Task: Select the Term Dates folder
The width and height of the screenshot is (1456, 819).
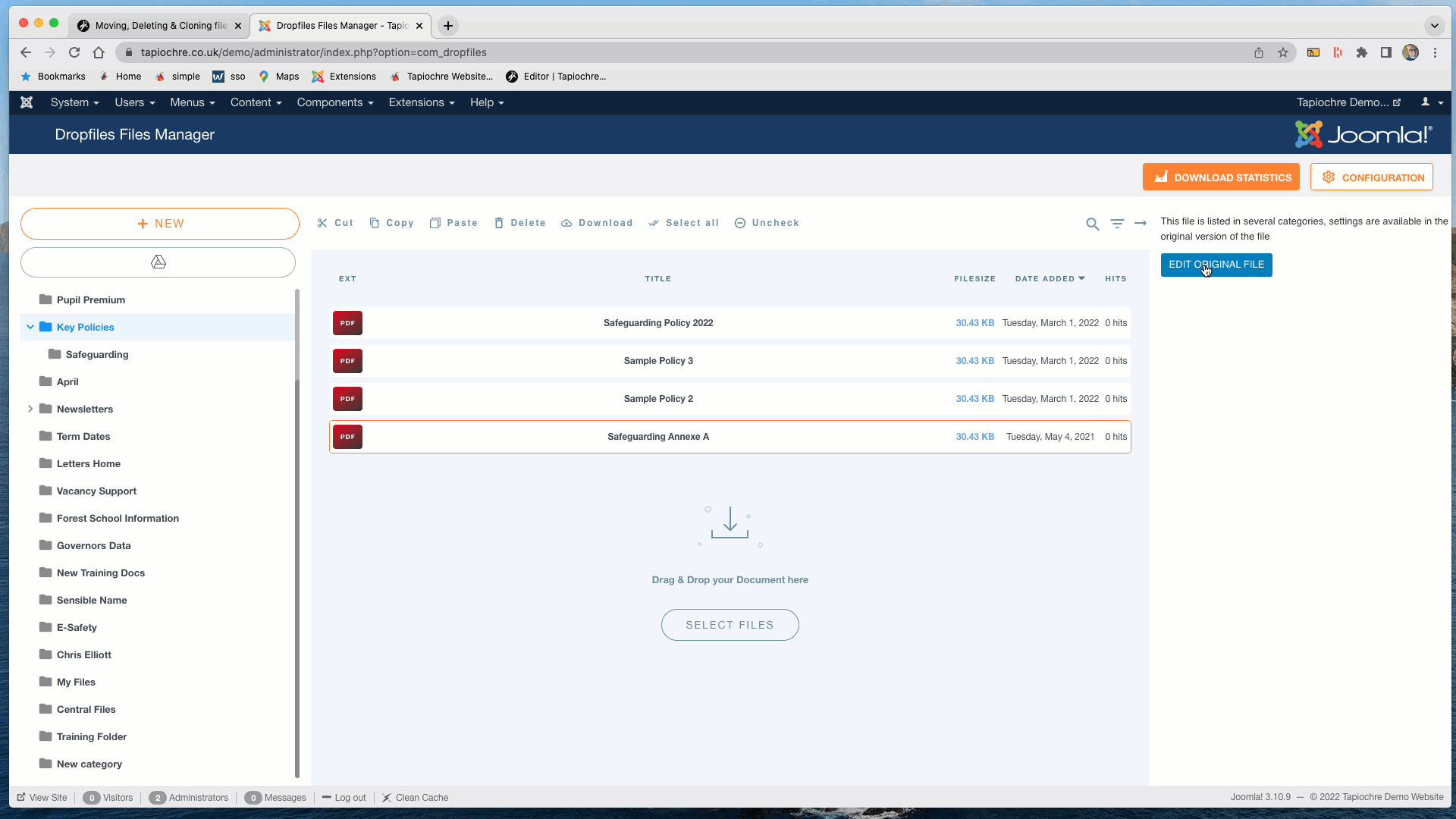Action: click(x=83, y=436)
